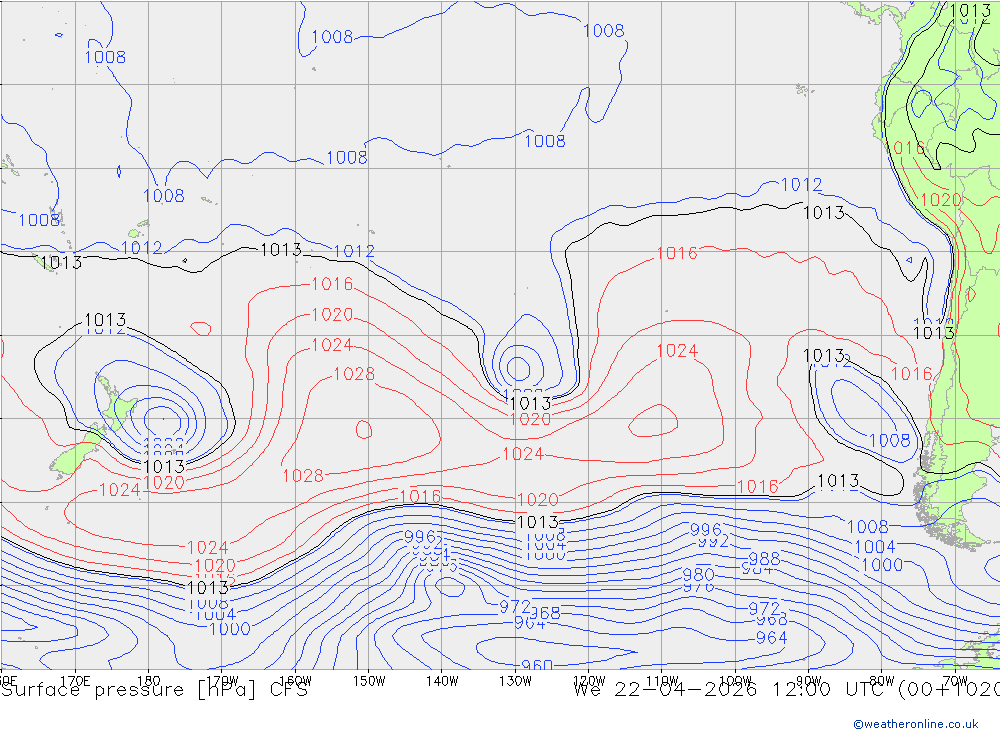Click the red 1020 label over South America

pyautogui.click(x=941, y=200)
